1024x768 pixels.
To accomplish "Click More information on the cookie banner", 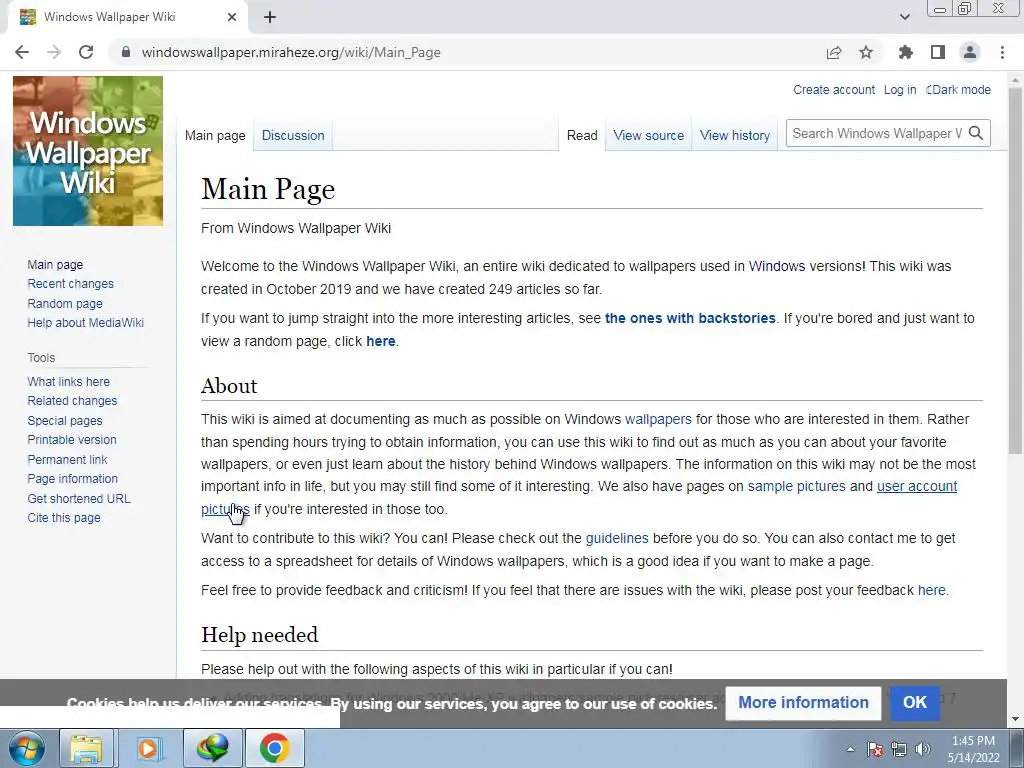I will pyautogui.click(x=803, y=703).
